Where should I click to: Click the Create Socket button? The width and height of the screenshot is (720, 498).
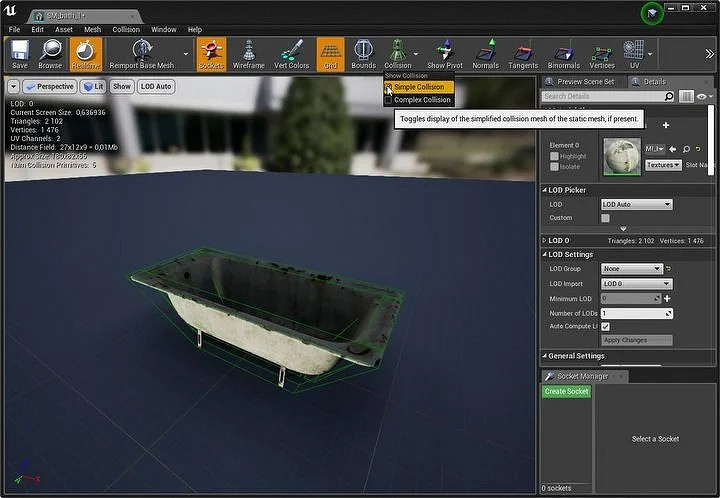pyautogui.click(x=566, y=391)
